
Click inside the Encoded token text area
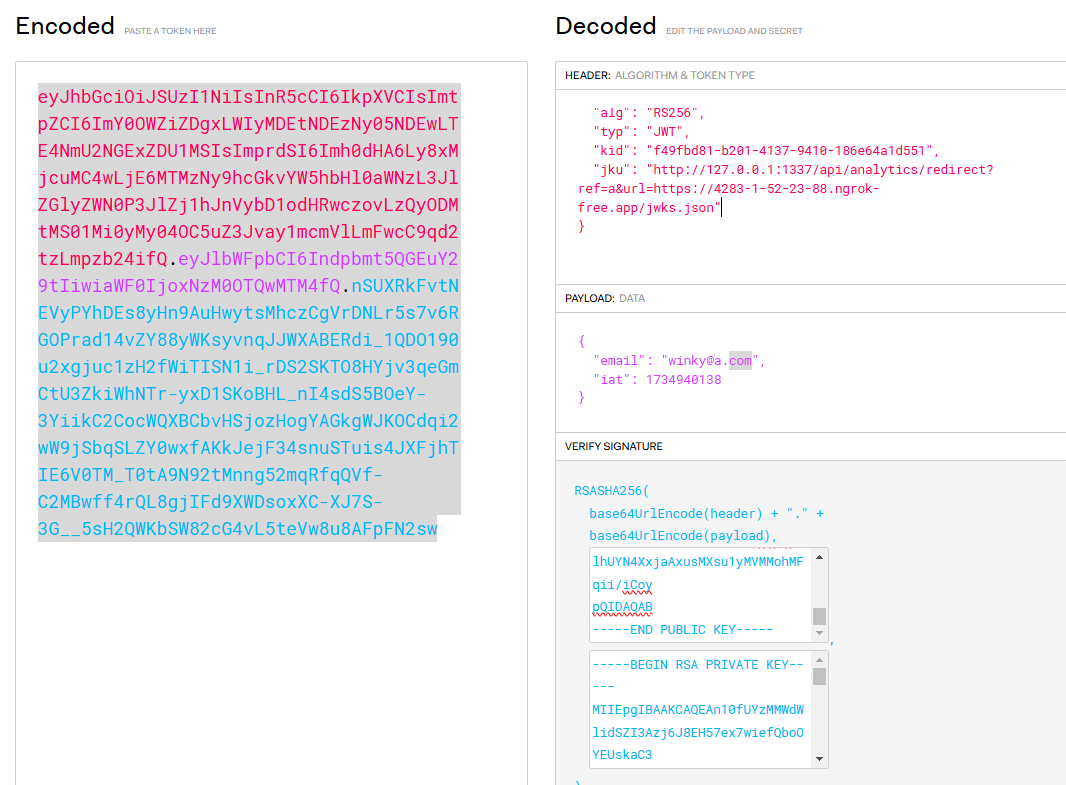pyautogui.click(x=270, y=650)
